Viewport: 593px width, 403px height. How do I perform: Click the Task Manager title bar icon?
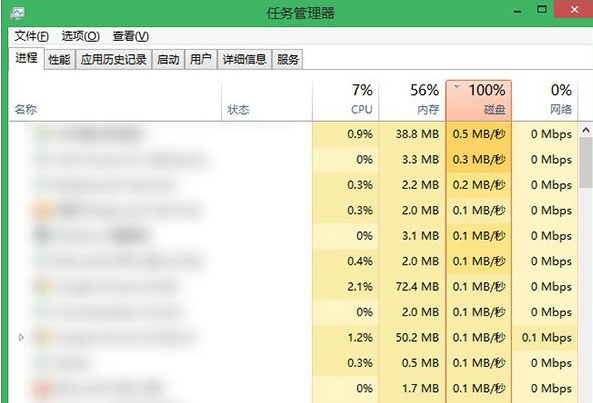[17, 13]
